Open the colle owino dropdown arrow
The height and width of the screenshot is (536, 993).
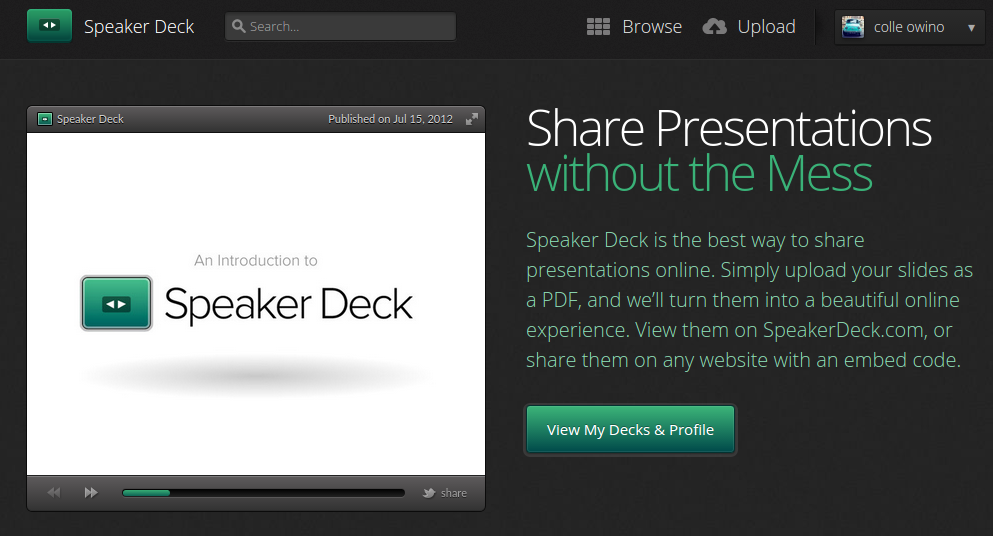point(971,27)
